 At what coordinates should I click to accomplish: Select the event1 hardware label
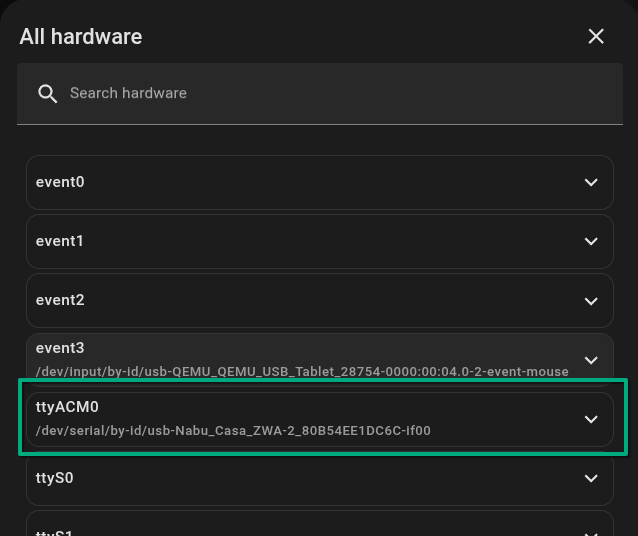[60, 241]
